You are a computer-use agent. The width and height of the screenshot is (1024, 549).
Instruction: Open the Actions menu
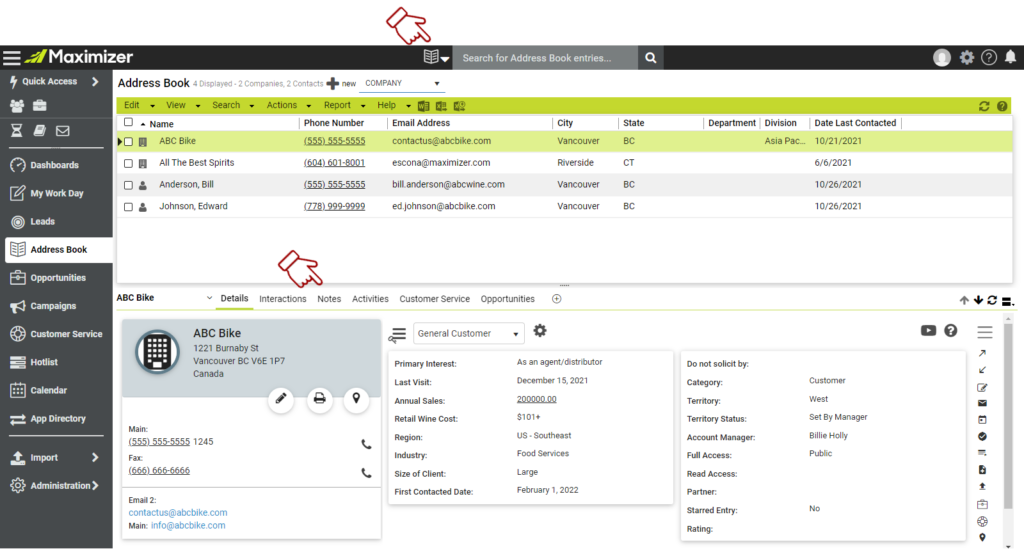click(x=288, y=105)
